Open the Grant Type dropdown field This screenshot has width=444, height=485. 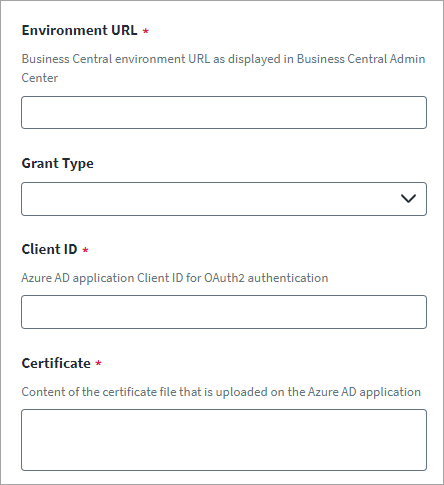click(x=224, y=199)
